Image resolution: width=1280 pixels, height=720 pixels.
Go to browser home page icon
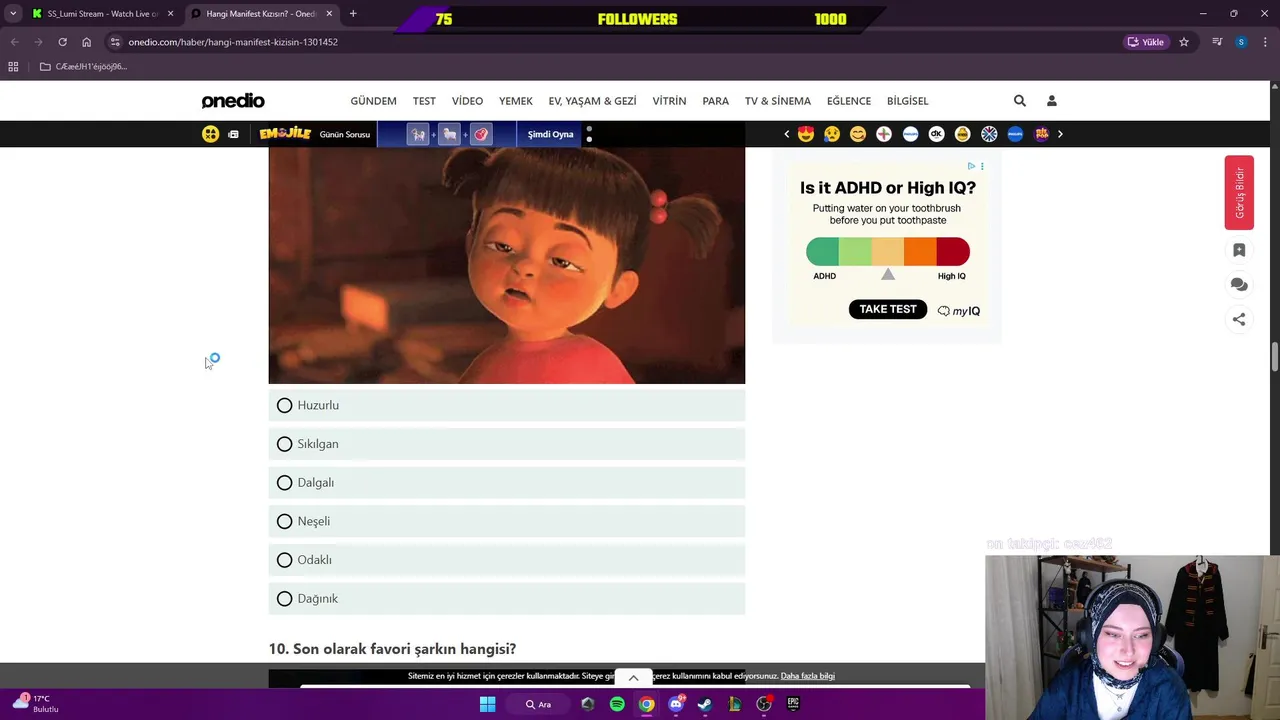click(x=86, y=42)
